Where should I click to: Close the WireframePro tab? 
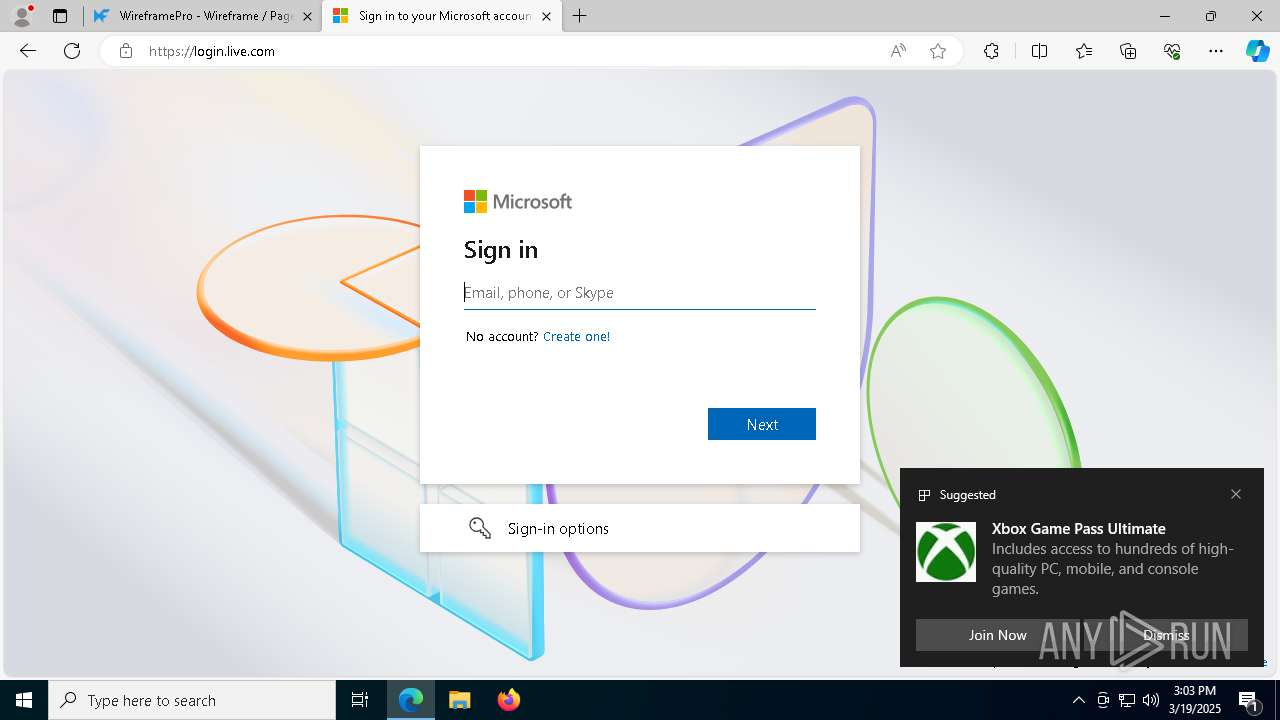(x=307, y=17)
